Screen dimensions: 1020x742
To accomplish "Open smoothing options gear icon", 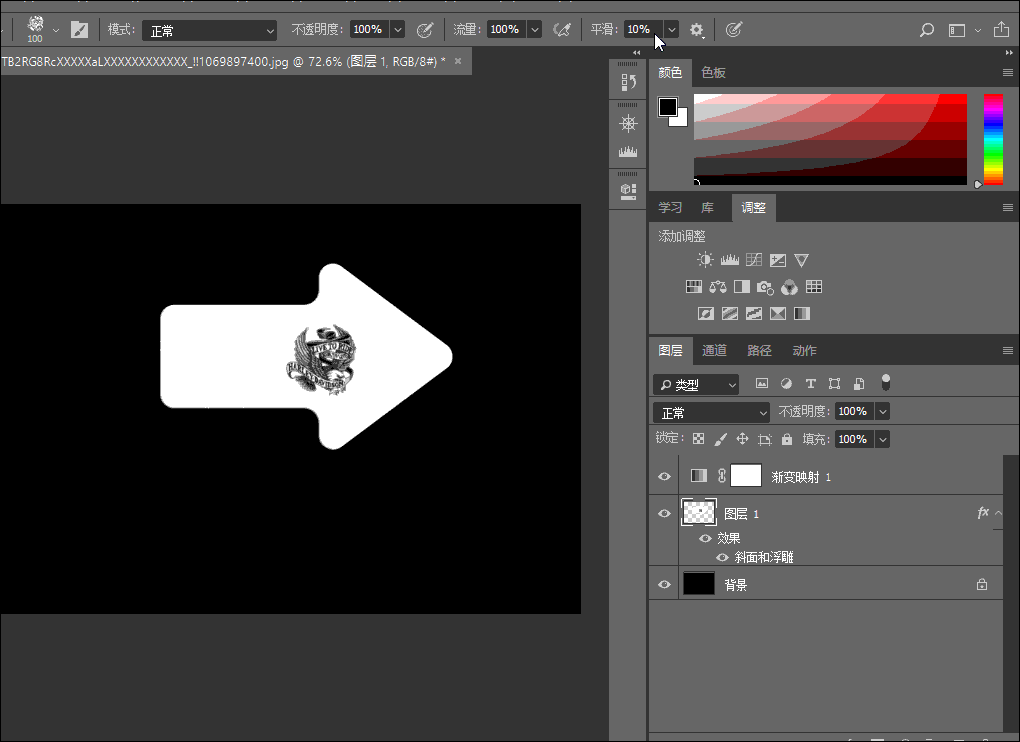I will [697, 30].
